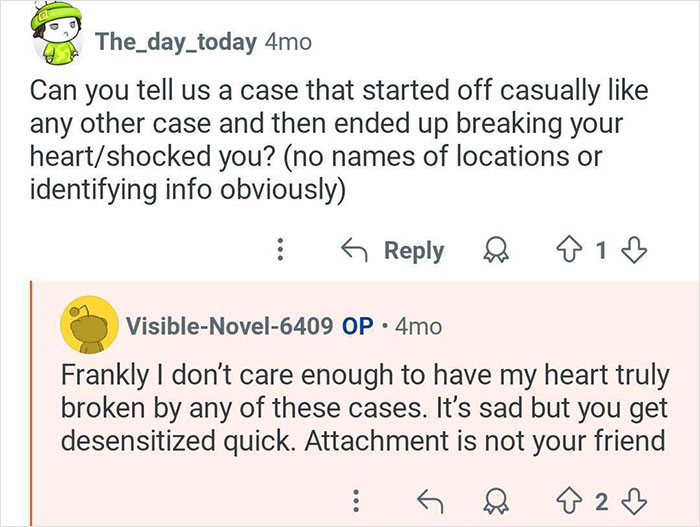Open Visible-Novel-6409's user profile link
The width and height of the screenshot is (700, 527).
click(x=229, y=326)
